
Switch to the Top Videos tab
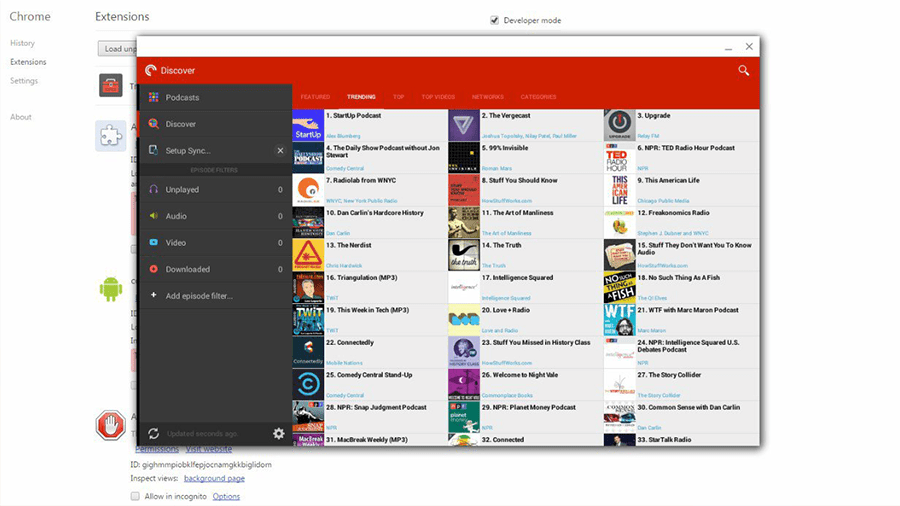[x=438, y=97]
